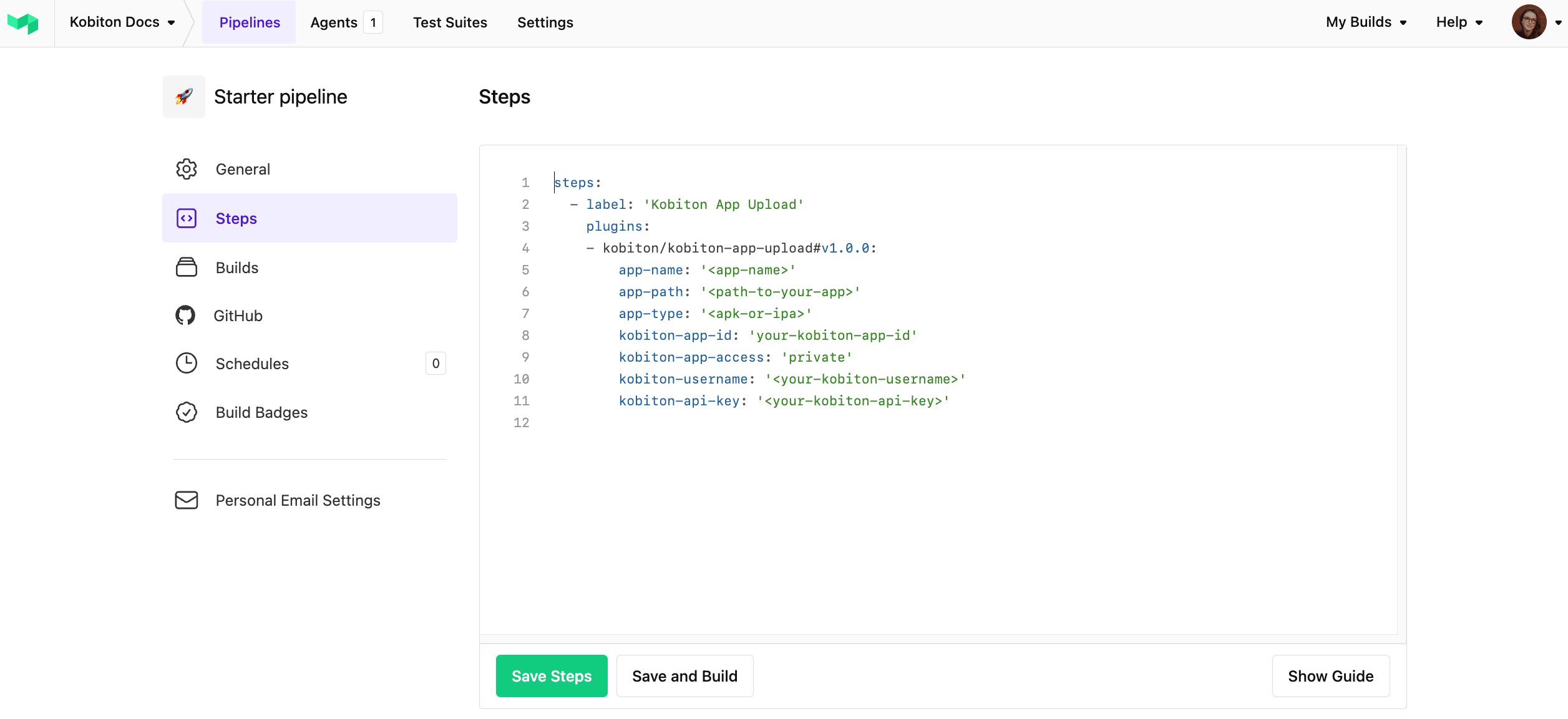Click the Agents count badge 1
Screen dimensions: 1568x719
point(373,22)
